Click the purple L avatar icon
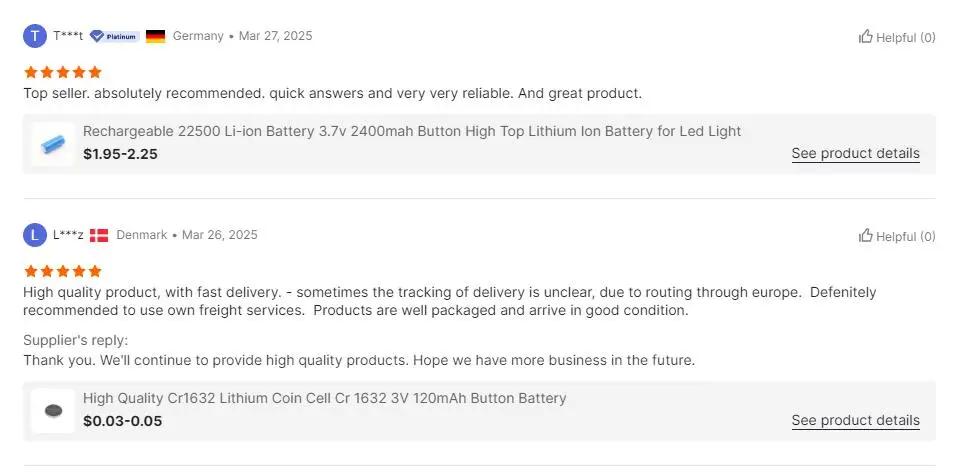This screenshot has height=475, width=968. coord(35,235)
